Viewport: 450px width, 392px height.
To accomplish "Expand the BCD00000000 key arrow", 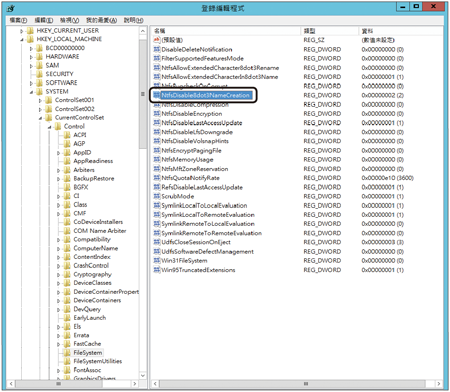I will tap(31, 49).
